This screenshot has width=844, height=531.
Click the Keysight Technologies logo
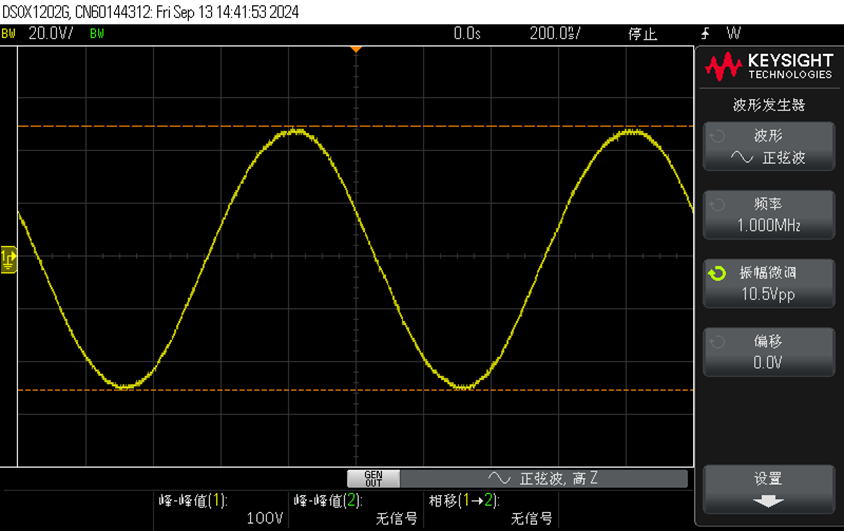(x=768, y=67)
